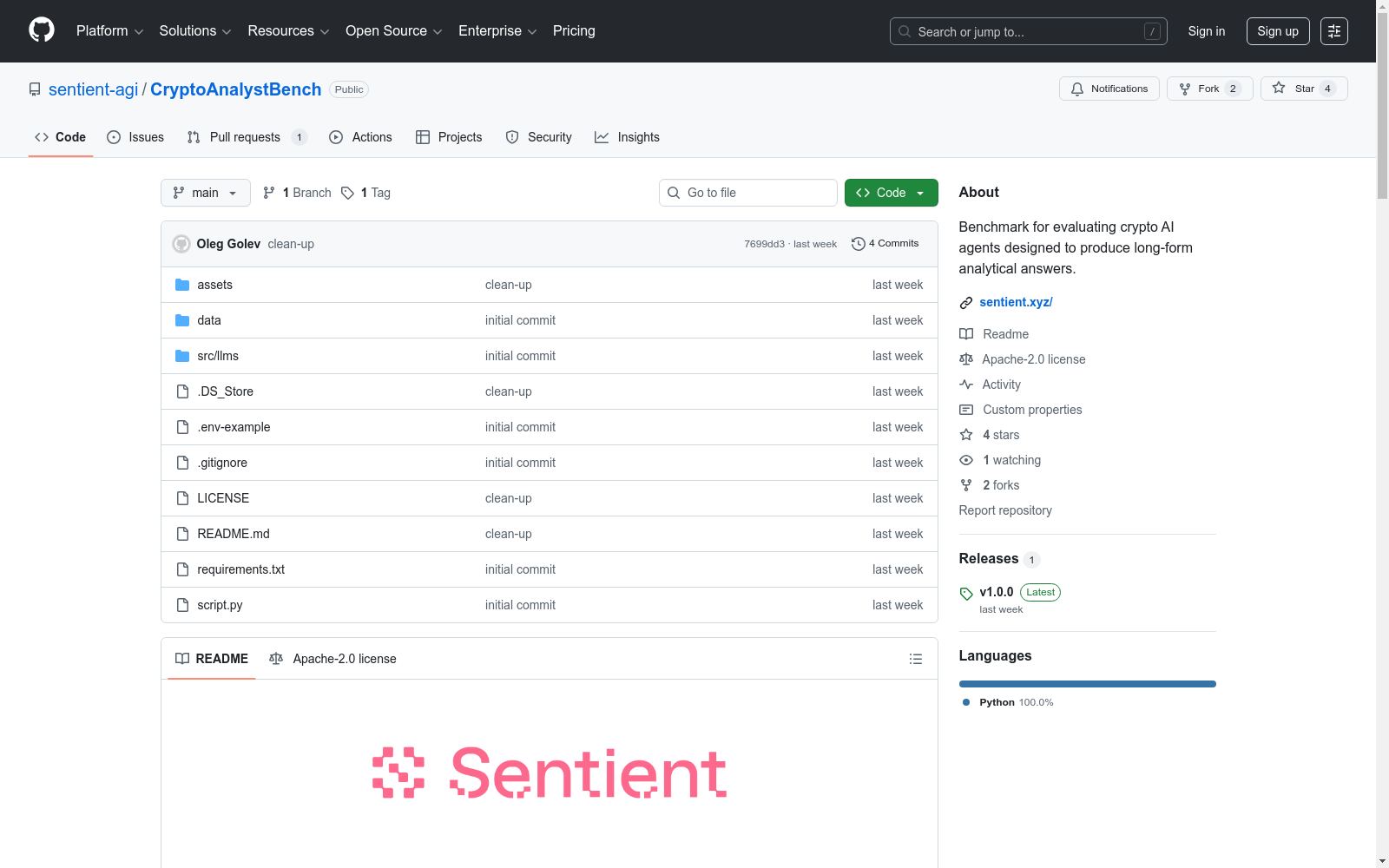Click the Go to file input
Image resolution: width=1389 pixels, height=868 pixels.
(748, 193)
